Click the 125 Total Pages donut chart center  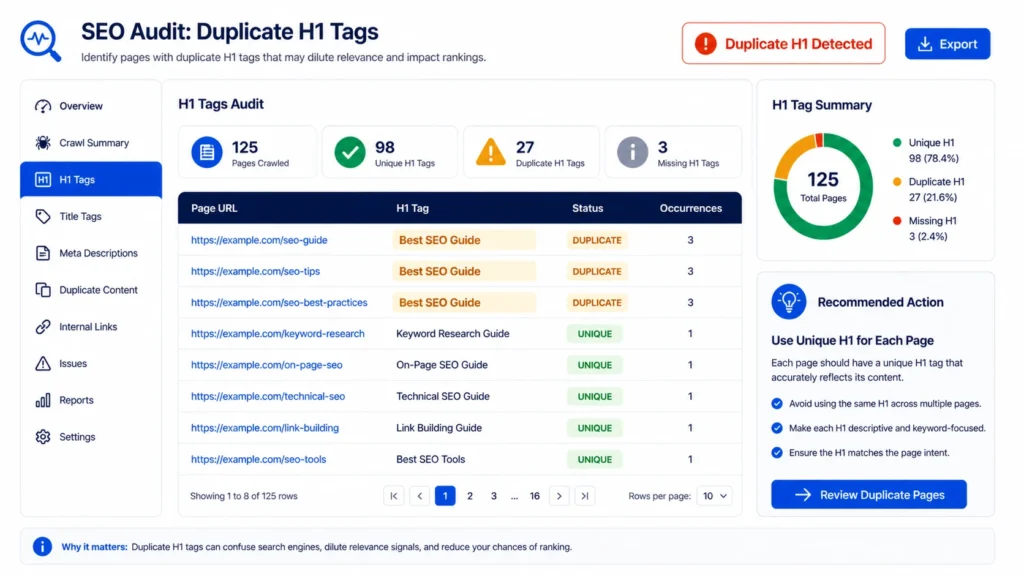point(823,186)
